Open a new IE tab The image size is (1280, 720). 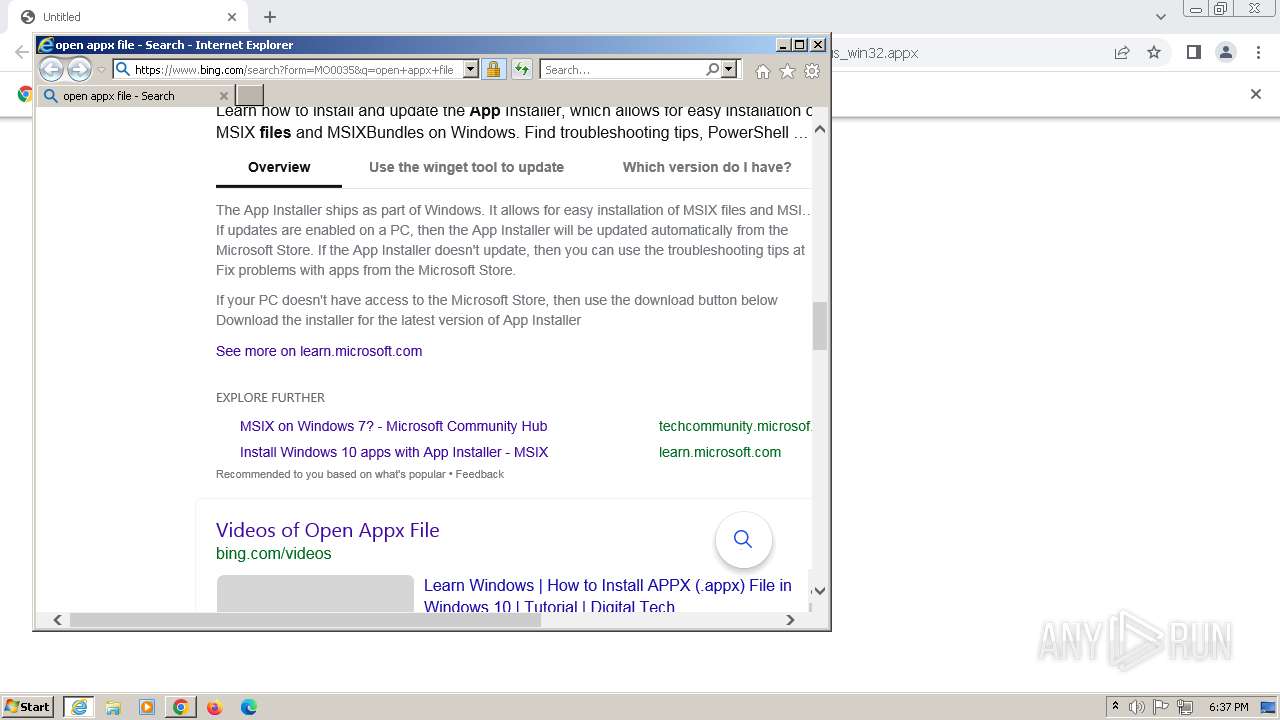tap(250, 96)
